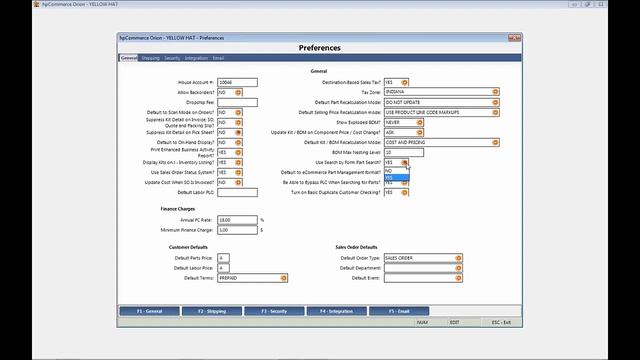The width and height of the screenshot is (640, 360).
Task: Switch to the Integration tab
Action: [196, 58]
